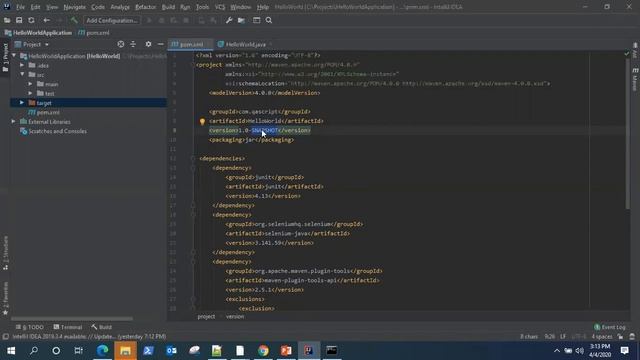The height and width of the screenshot is (360, 640).
Task: Toggle tool window buttons icon at status bar left
Action: point(5,337)
